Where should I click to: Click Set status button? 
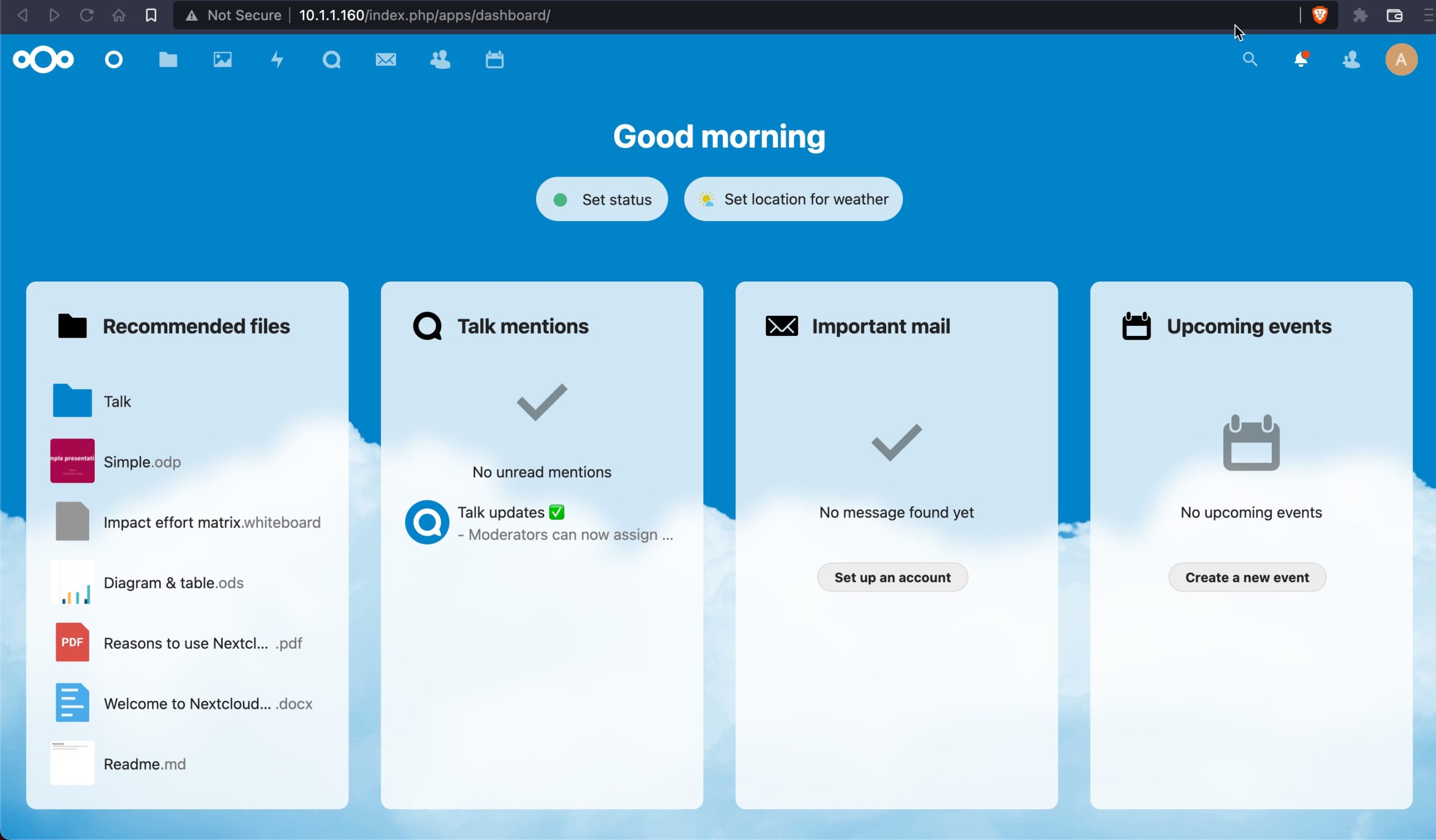[602, 199]
